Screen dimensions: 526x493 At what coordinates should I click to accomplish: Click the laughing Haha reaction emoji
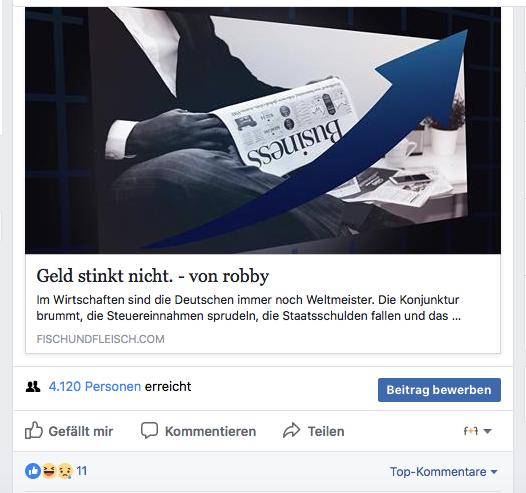coord(49,471)
